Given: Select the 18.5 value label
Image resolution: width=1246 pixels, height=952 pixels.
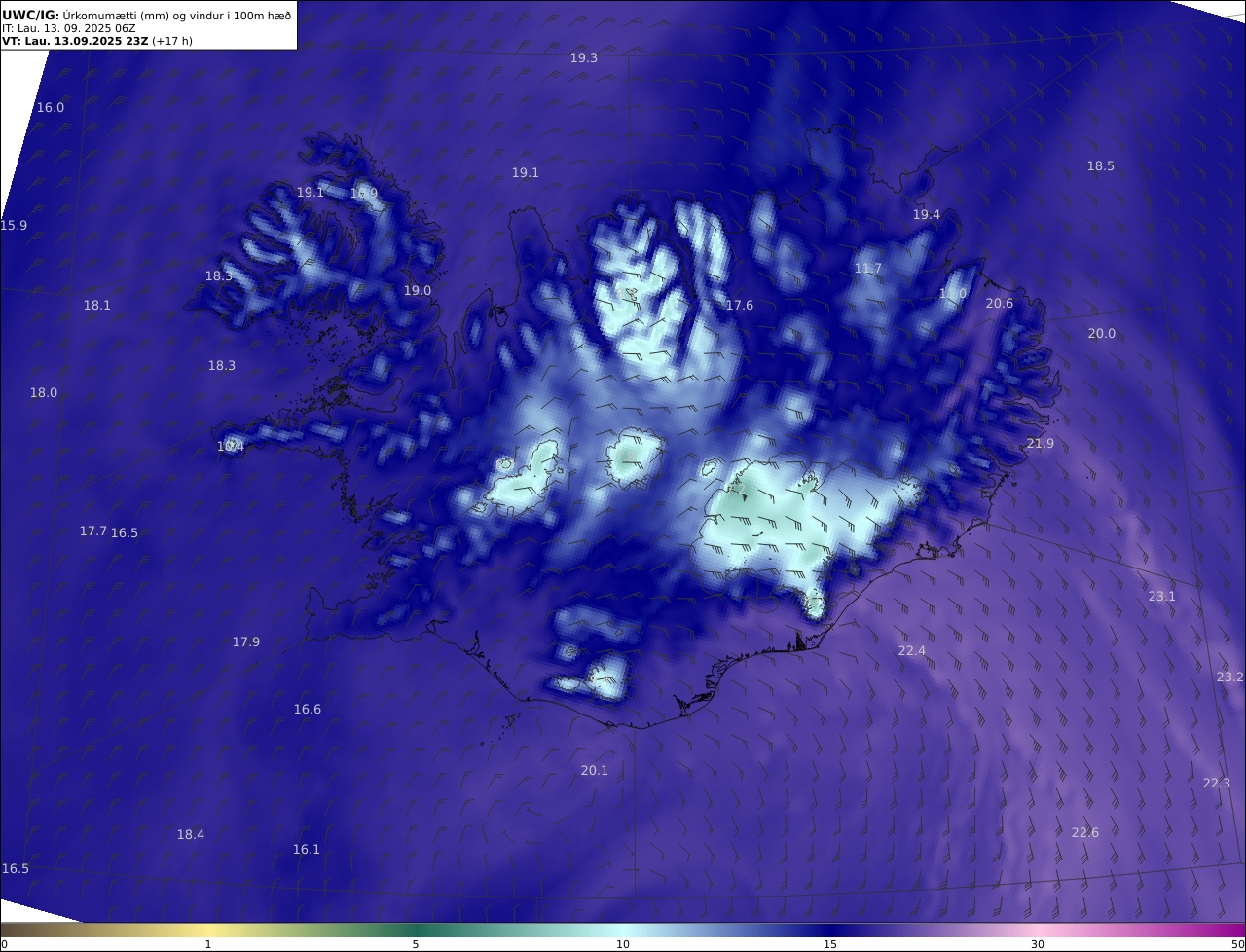Looking at the screenshot, I should [1101, 166].
